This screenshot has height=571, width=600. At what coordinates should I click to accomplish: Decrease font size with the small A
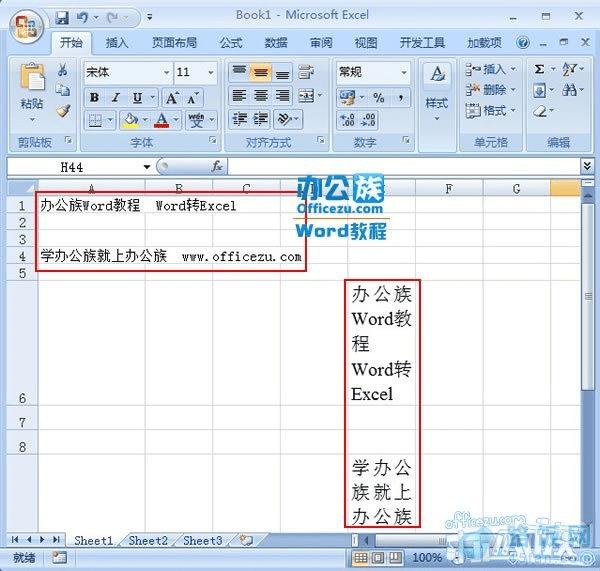[x=193, y=98]
